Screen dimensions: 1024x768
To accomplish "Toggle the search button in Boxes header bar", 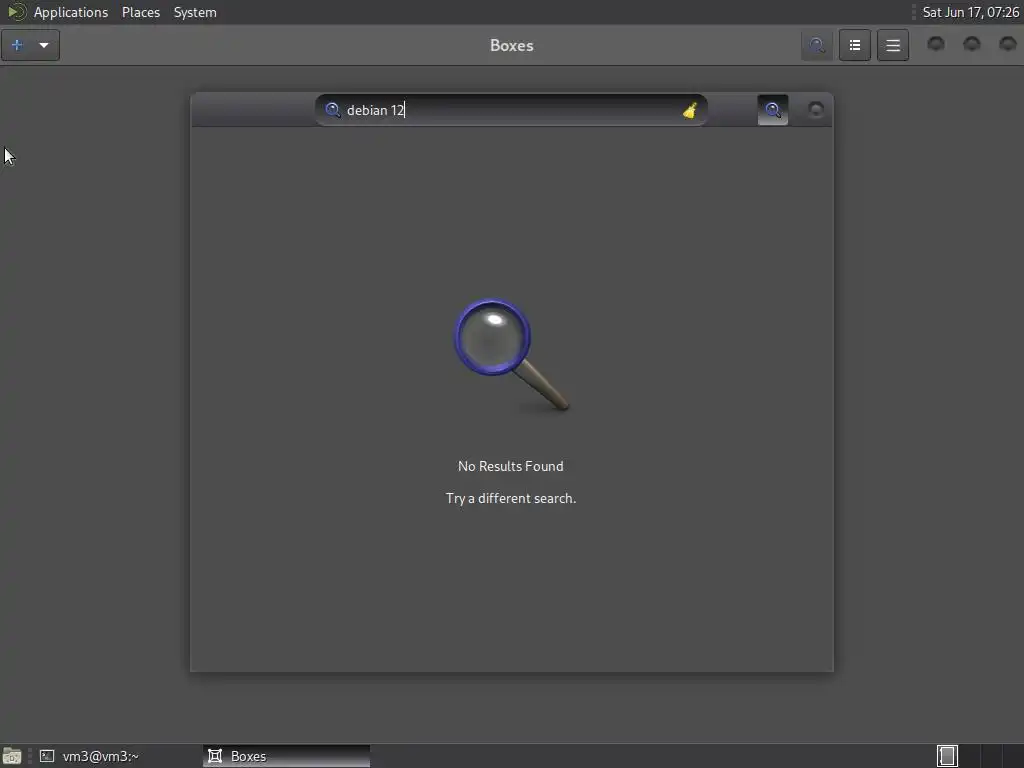I will pos(816,45).
